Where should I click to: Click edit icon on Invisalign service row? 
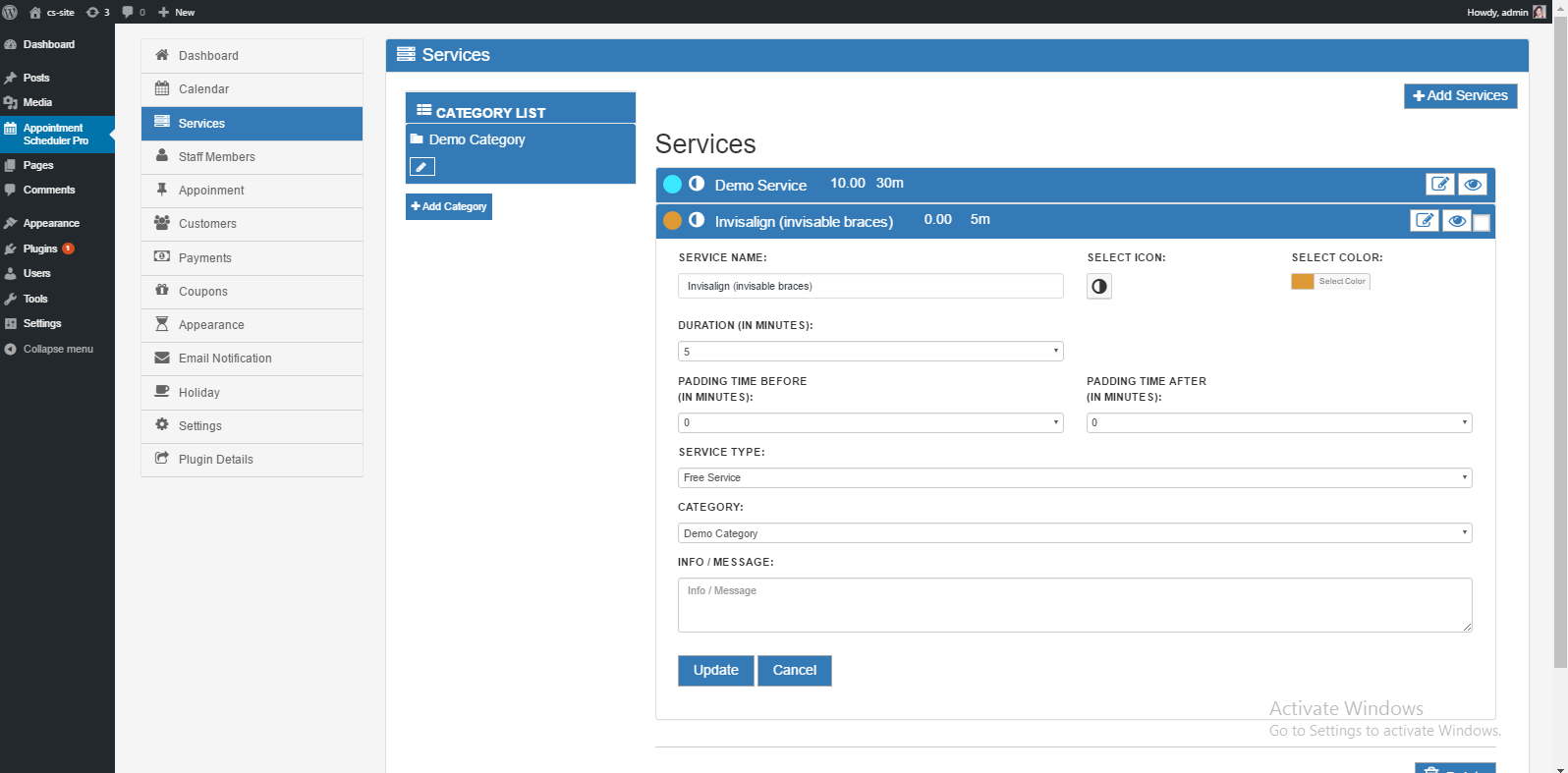pos(1424,220)
